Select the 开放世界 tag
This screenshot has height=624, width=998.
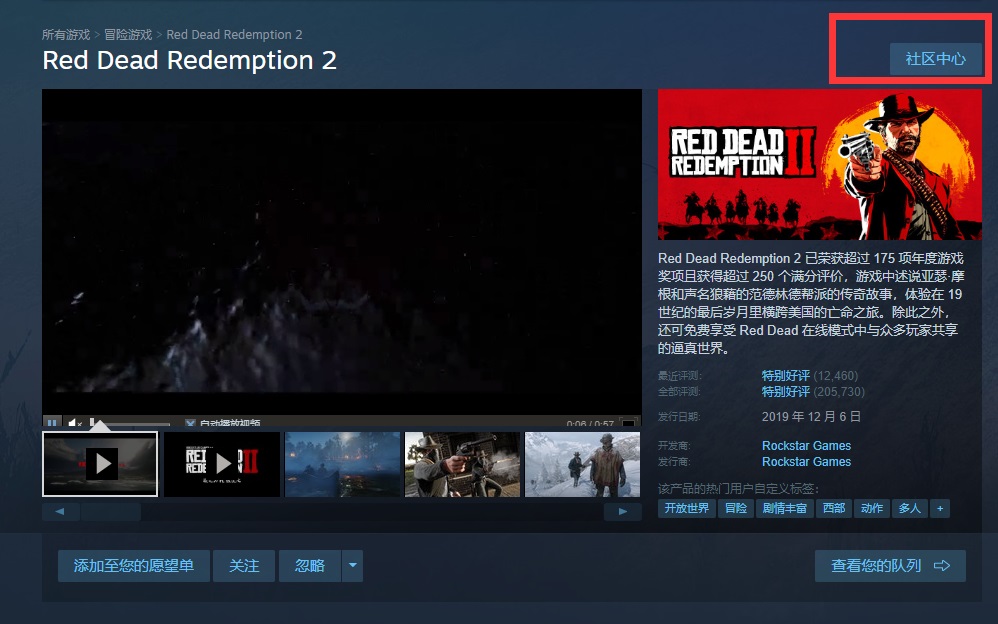pos(686,508)
